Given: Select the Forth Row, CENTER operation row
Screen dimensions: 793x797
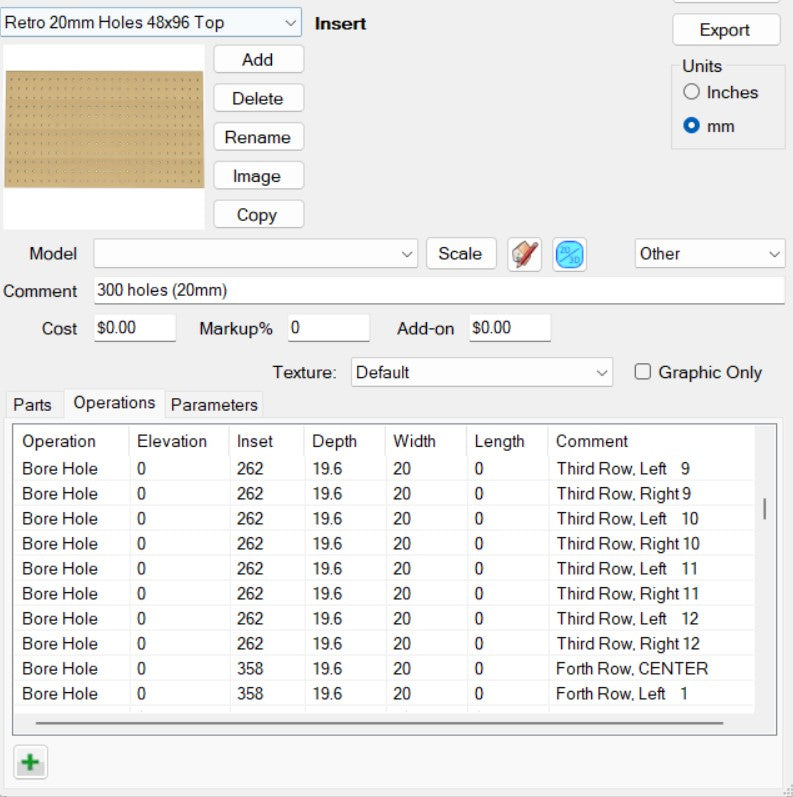Looking at the screenshot, I should (x=380, y=668).
